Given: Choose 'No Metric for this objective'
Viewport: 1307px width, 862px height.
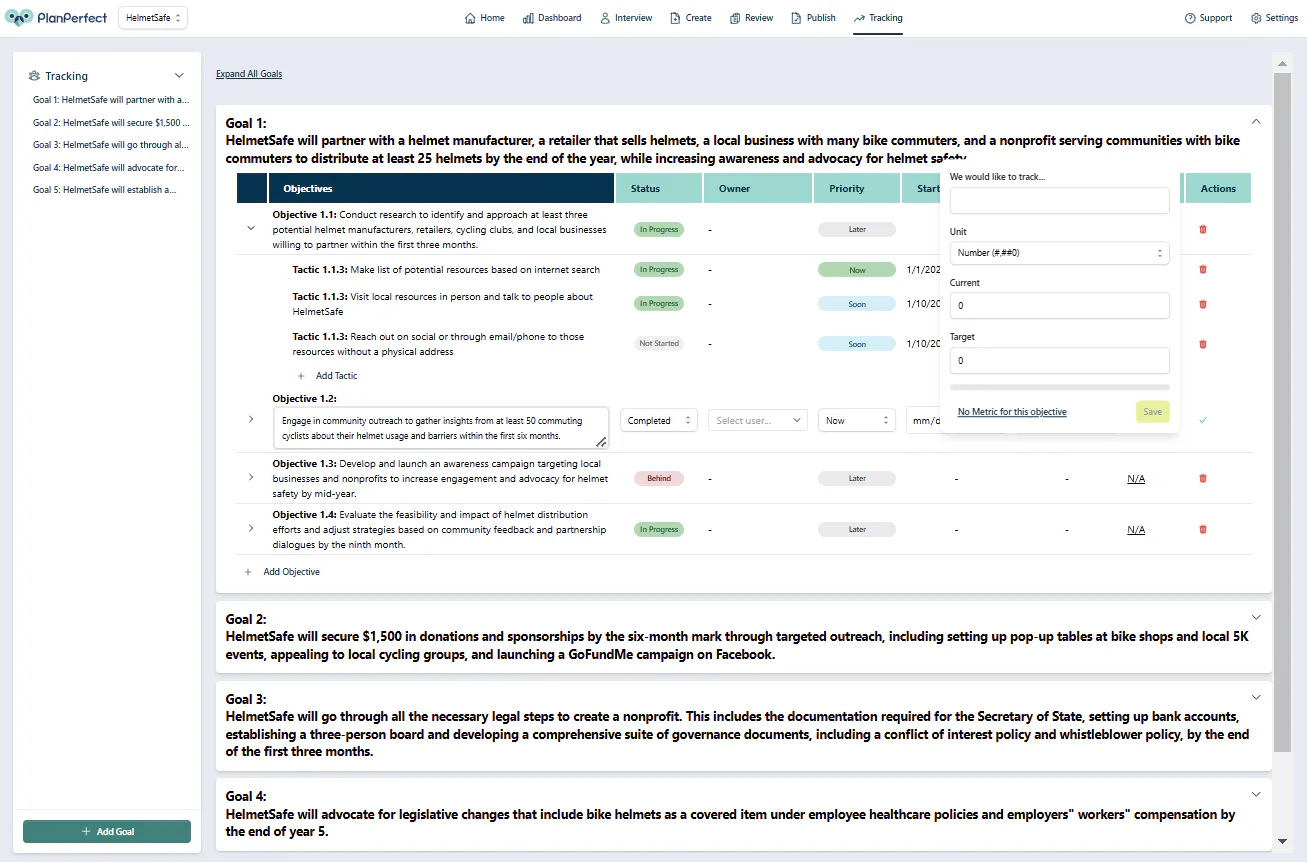Looking at the screenshot, I should pyautogui.click(x=1012, y=412).
